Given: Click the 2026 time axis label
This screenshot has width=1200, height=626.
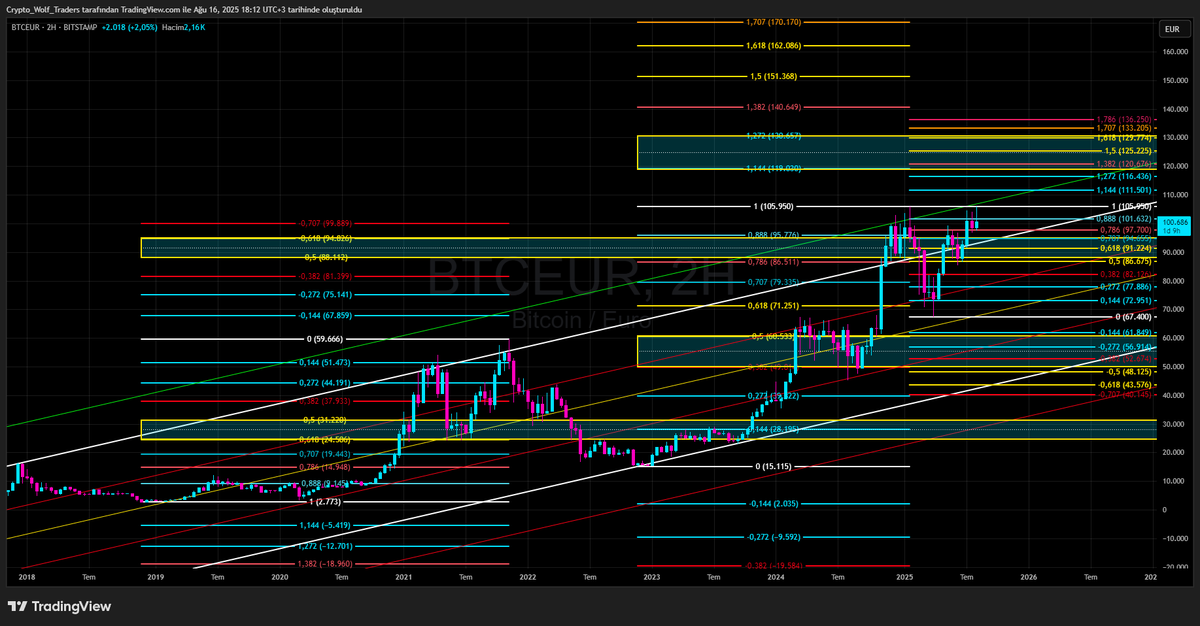Looking at the screenshot, I should tap(1029, 577).
